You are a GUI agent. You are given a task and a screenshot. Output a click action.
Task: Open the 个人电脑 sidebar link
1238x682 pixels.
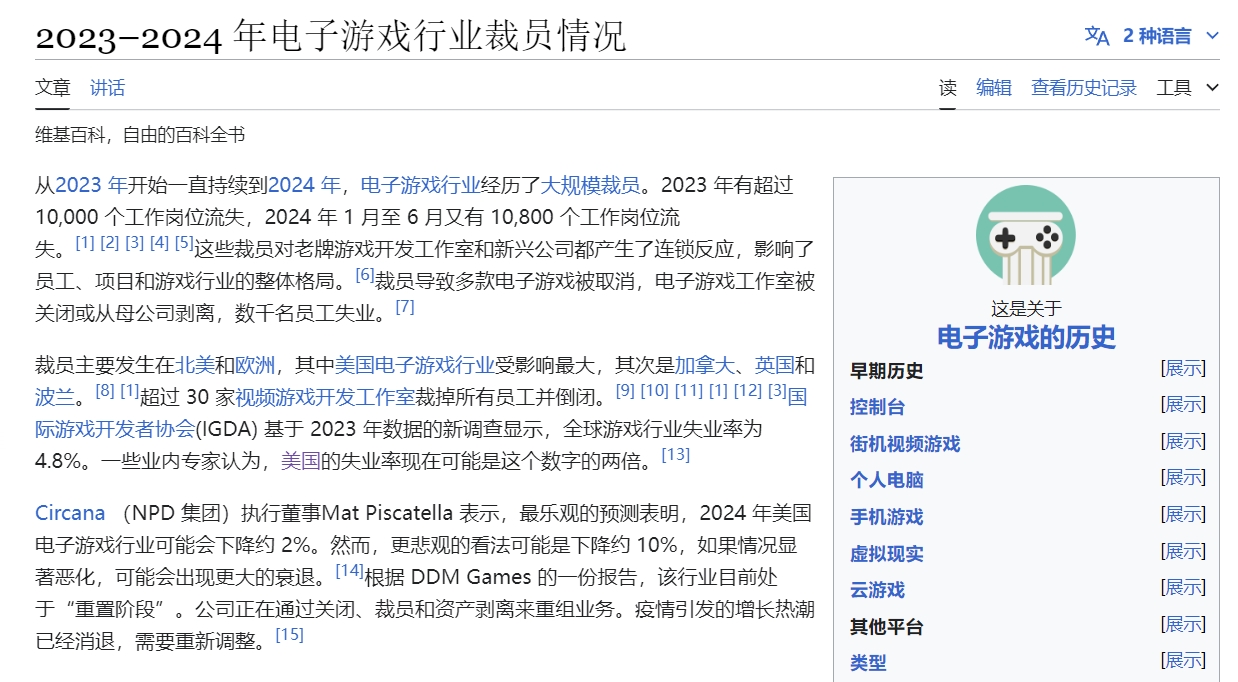tap(886, 480)
